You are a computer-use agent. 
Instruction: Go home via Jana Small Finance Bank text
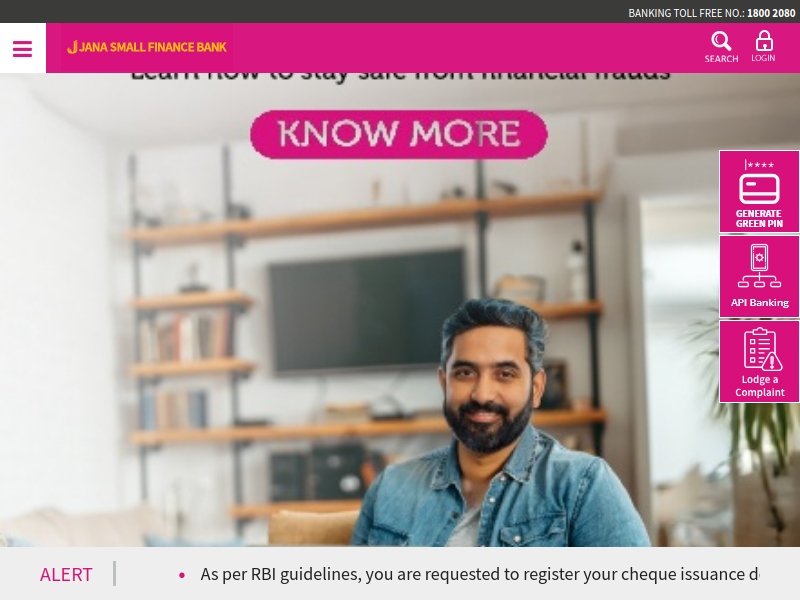click(x=153, y=47)
